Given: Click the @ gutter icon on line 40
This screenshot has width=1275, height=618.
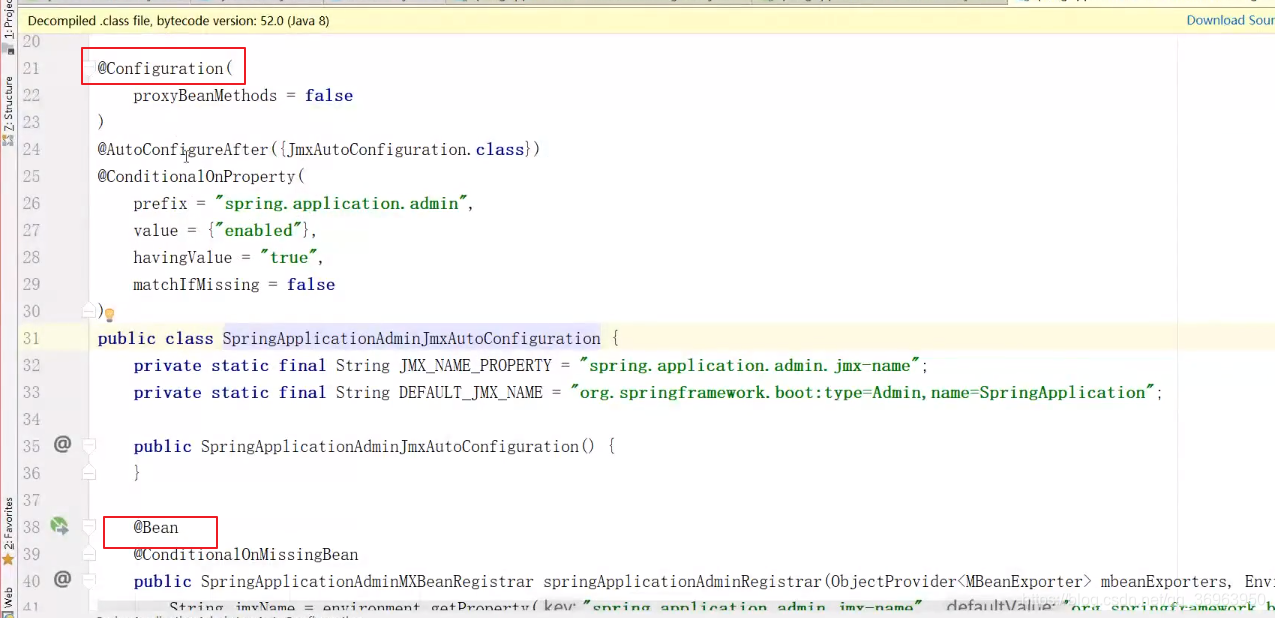Looking at the screenshot, I should coord(62,579).
